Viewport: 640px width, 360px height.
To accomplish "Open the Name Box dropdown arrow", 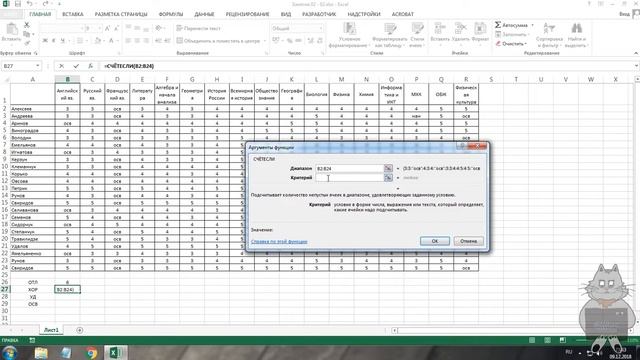I will coord(38,66).
